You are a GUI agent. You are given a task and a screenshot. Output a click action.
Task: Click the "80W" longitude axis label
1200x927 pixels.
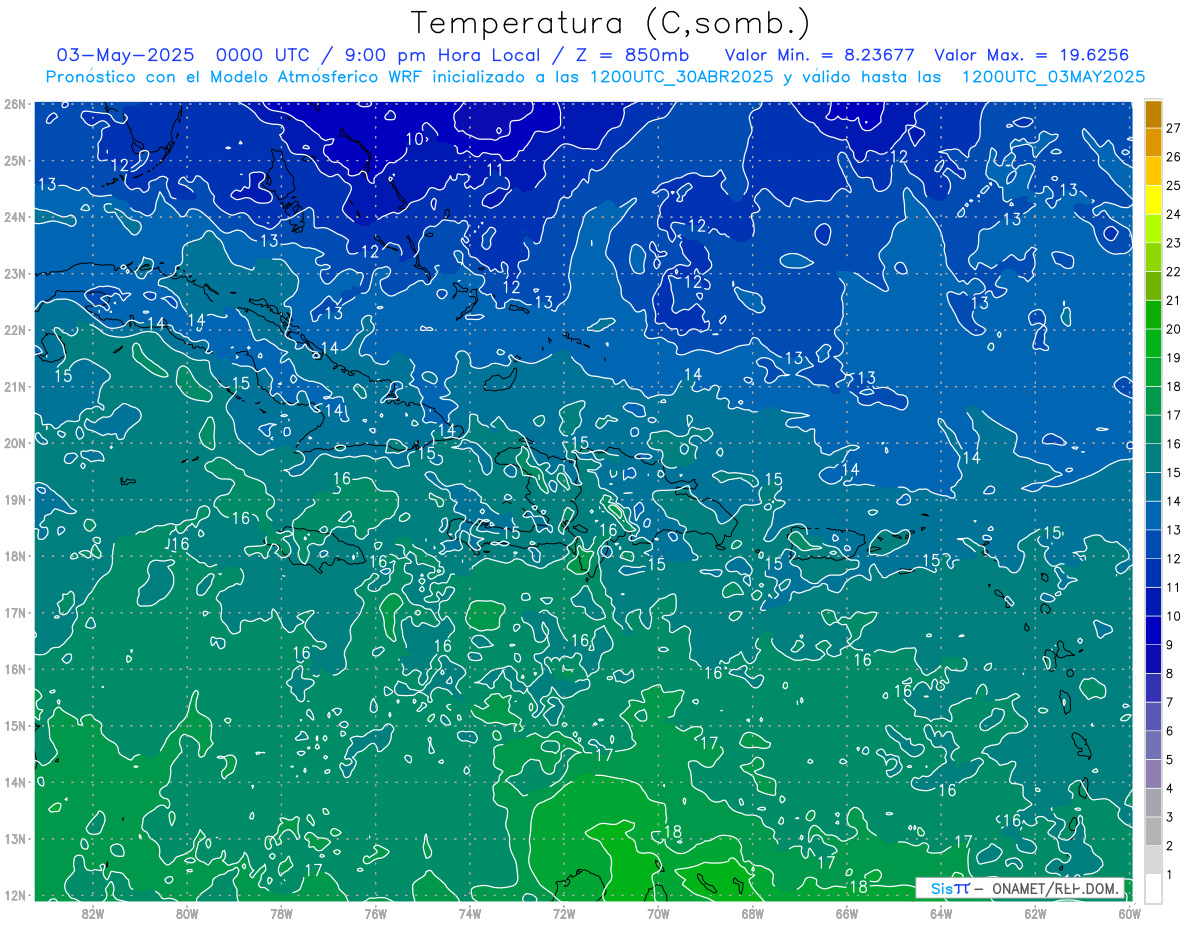(187, 913)
